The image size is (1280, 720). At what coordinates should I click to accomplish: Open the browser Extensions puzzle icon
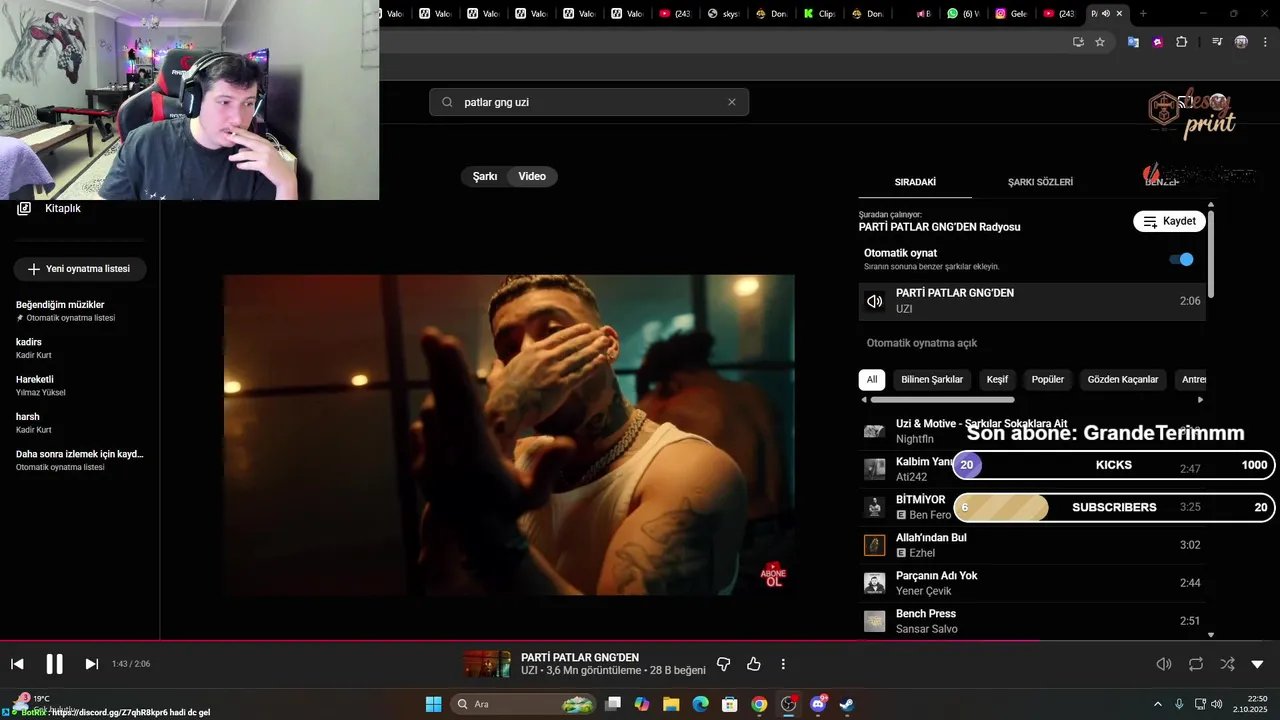(x=1182, y=42)
